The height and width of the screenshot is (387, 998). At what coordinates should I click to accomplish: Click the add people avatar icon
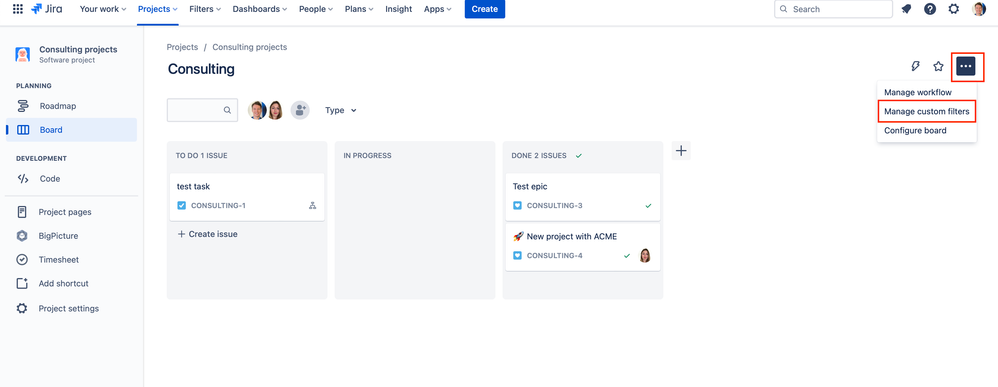click(x=300, y=110)
